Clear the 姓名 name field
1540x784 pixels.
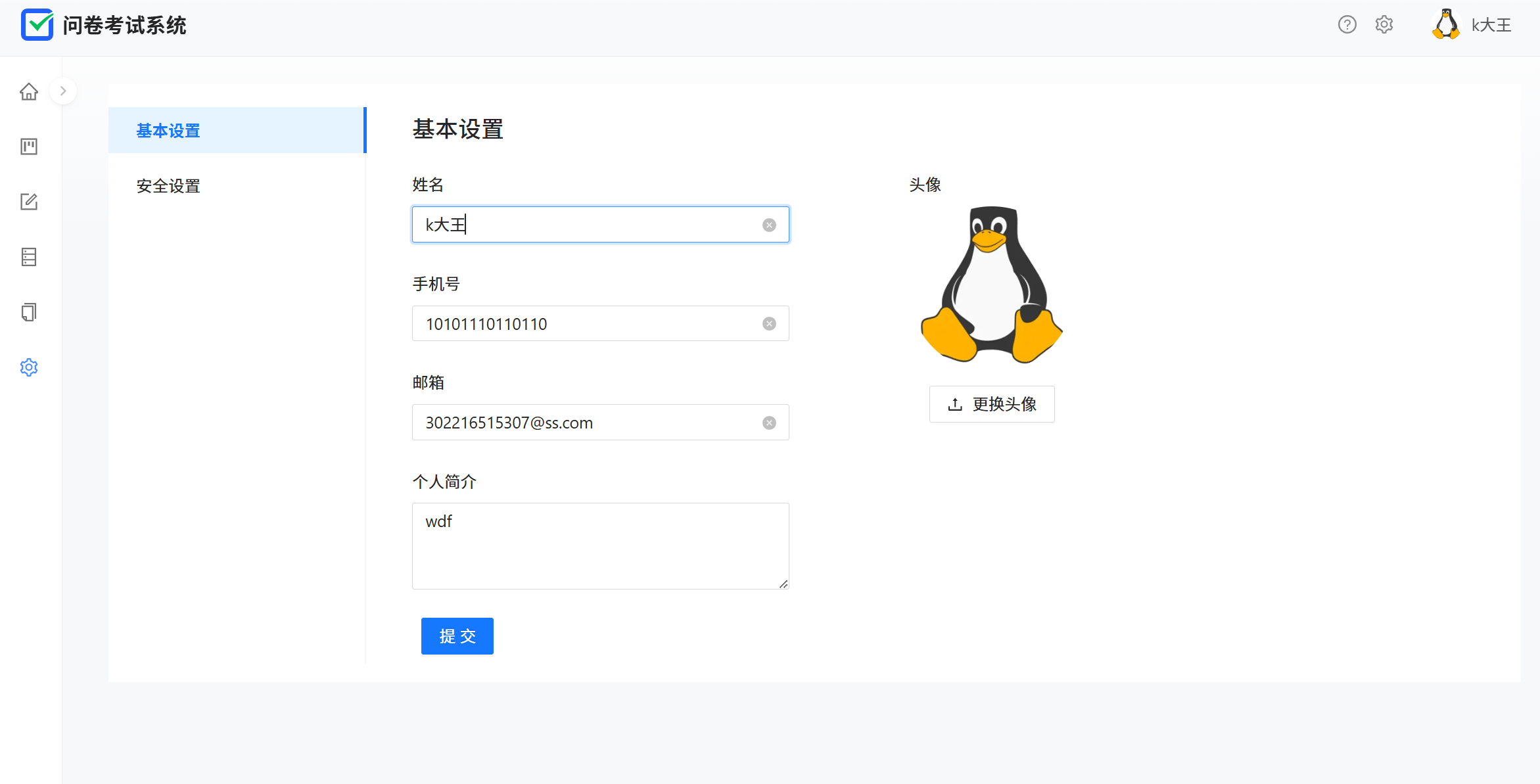769,225
